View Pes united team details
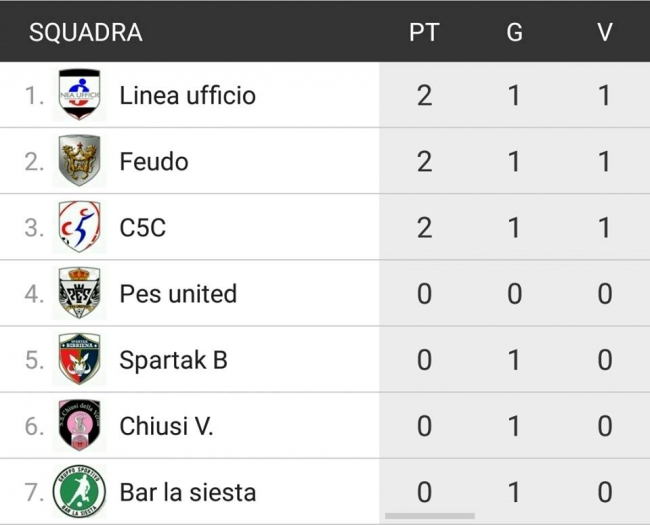 click(x=178, y=294)
